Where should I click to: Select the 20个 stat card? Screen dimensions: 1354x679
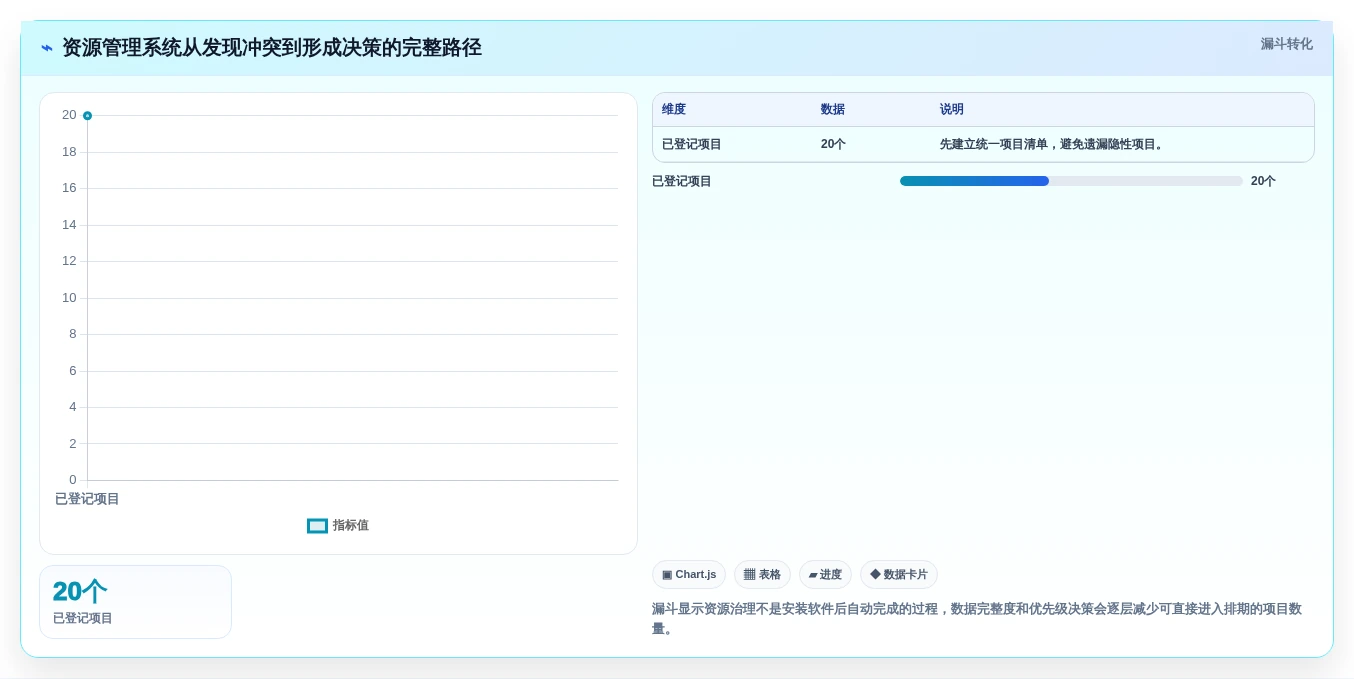coord(135,602)
